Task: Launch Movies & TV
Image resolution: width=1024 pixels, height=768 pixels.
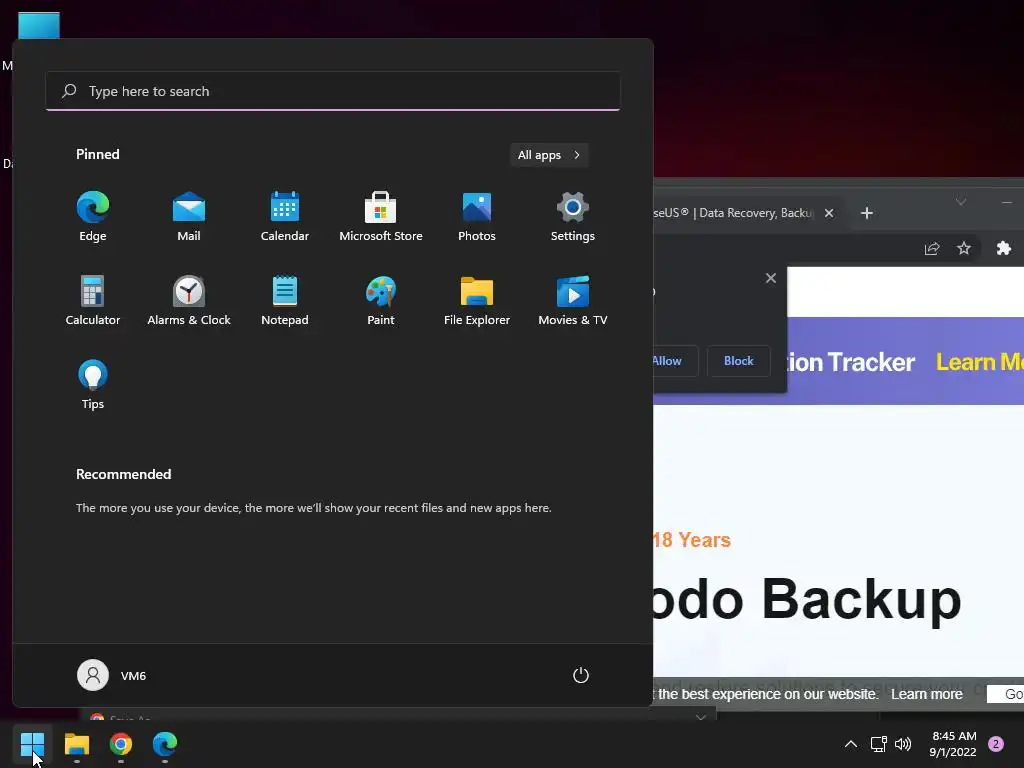Action: tap(573, 300)
